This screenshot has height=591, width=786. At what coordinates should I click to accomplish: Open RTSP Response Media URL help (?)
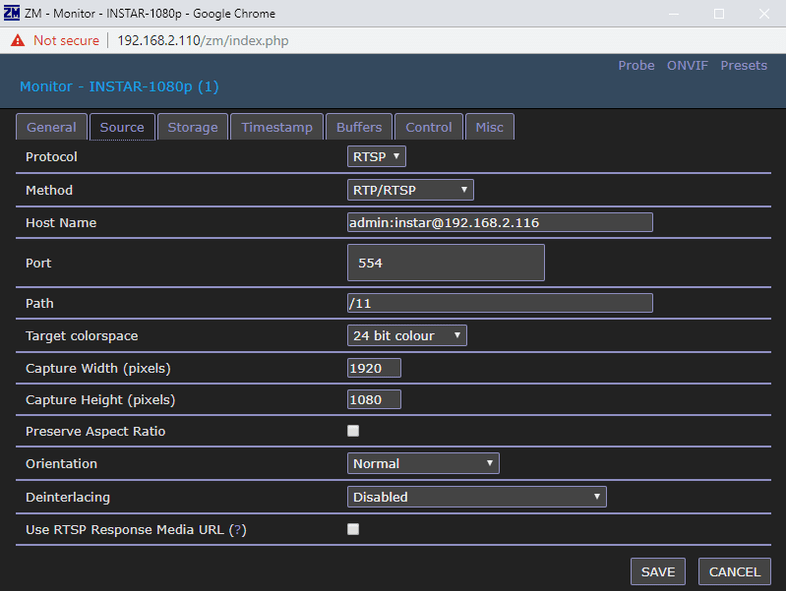pyautogui.click(x=237, y=530)
